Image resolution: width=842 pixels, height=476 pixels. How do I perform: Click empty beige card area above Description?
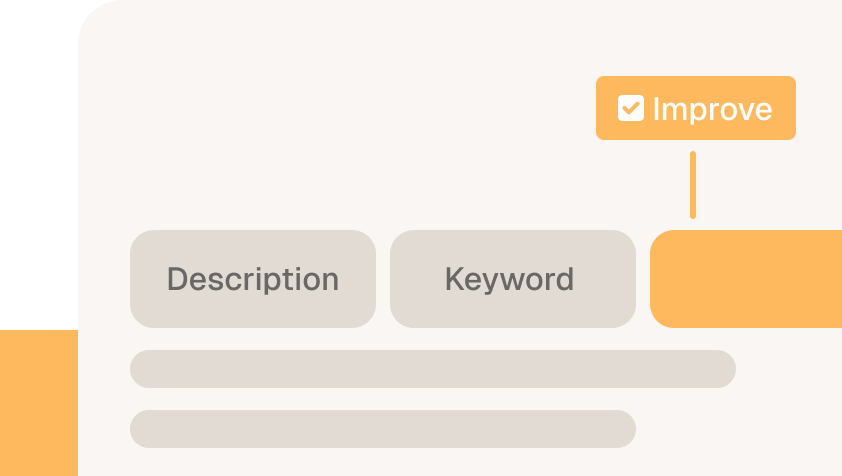(322, 134)
